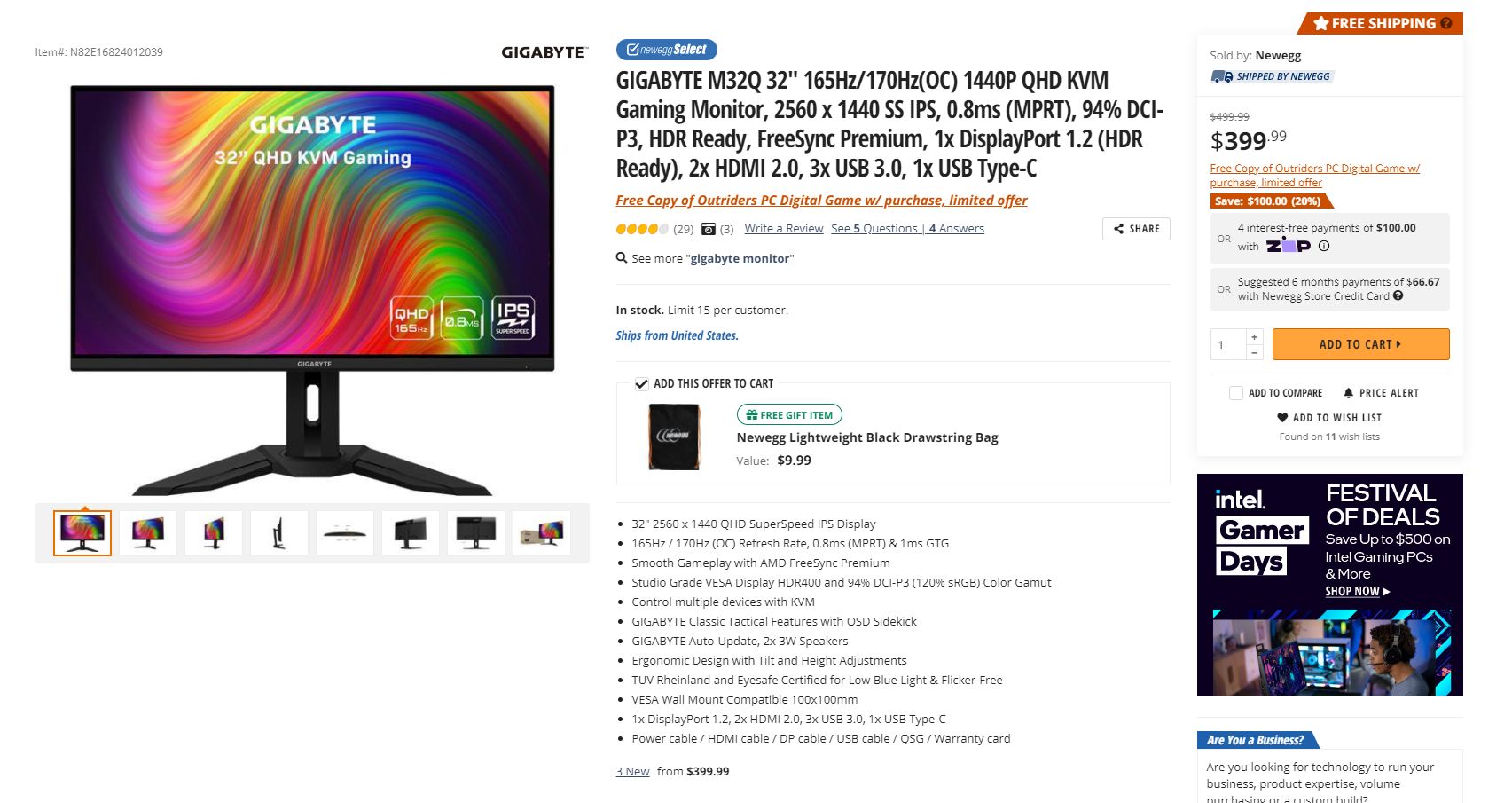Open customer photos camera icon
This screenshot has height=803, width=1512.
click(709, 229)
